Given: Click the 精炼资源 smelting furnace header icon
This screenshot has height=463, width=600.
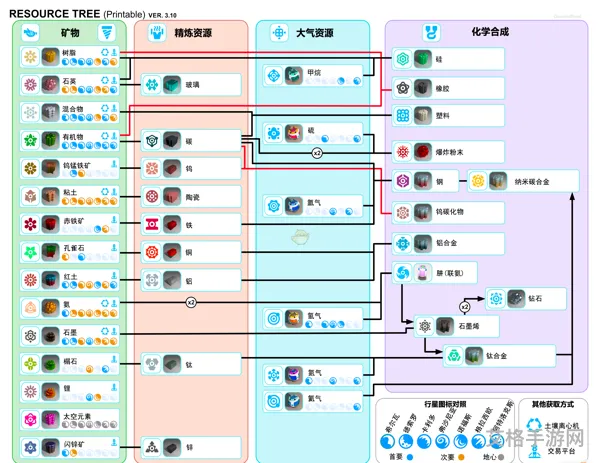Looking at the screenshot, I should [157, 33].
